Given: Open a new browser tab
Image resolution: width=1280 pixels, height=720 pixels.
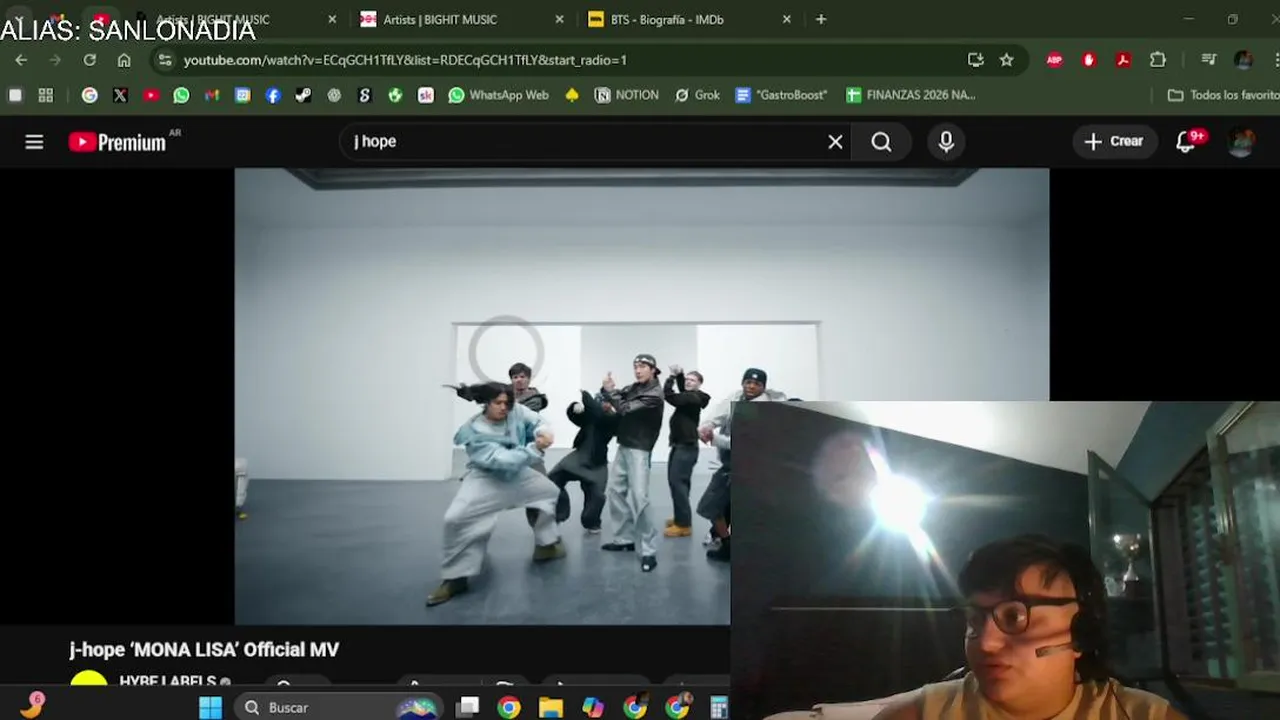Looking at the screenshot, I should tap(821, 19).
